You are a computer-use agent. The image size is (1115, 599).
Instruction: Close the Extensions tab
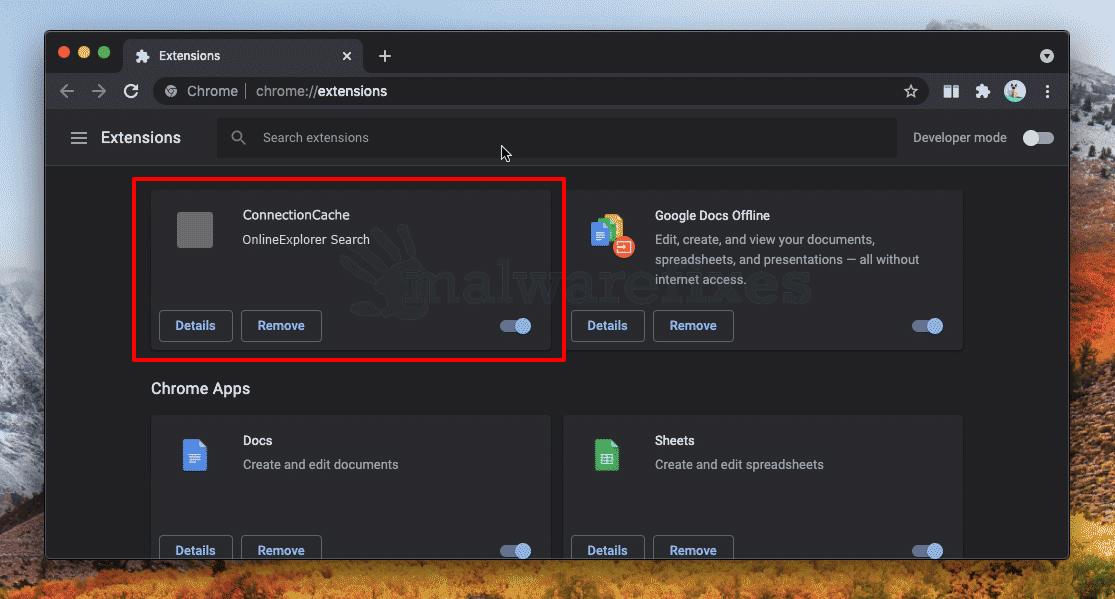coord(347,55)
